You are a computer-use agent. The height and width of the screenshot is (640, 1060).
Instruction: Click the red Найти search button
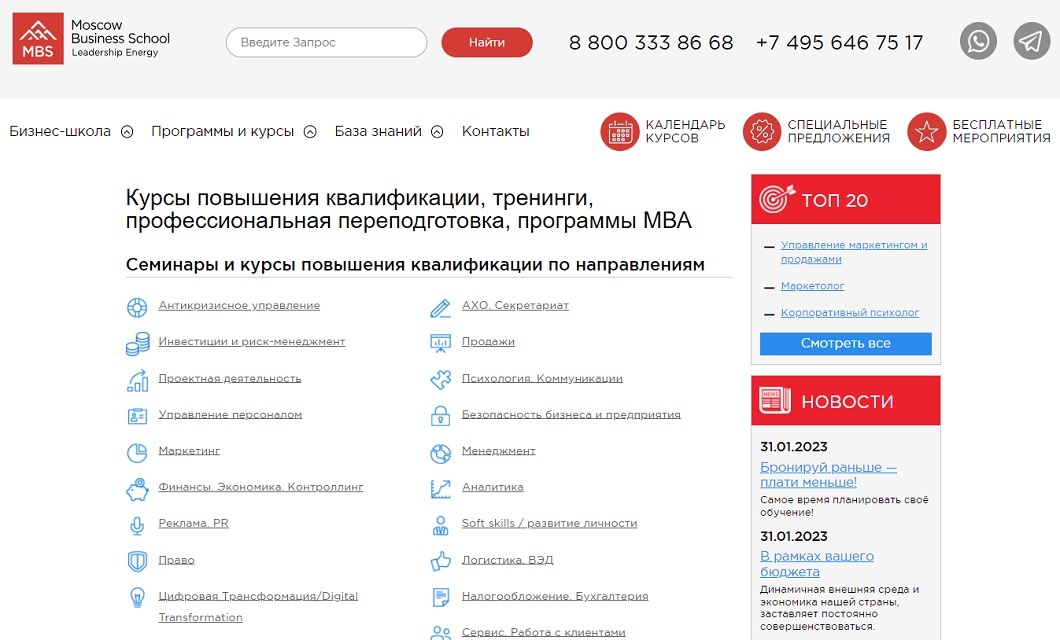click(487, 42)
